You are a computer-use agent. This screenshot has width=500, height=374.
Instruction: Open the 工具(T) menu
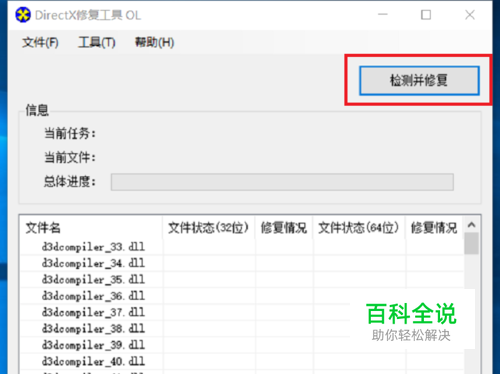(x=97, y=42)
